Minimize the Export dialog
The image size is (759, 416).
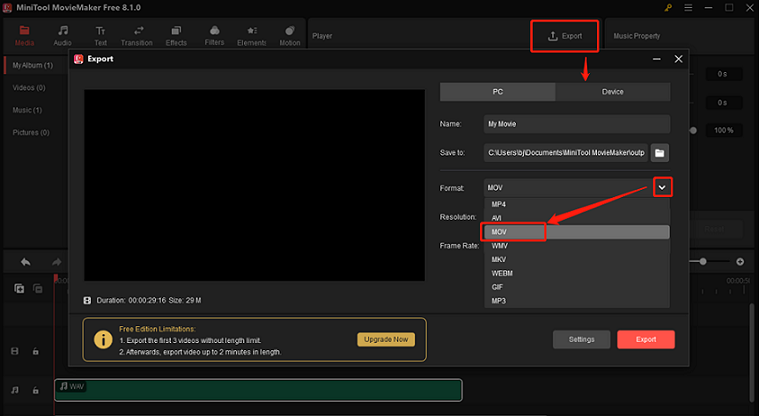coord(656,59)
